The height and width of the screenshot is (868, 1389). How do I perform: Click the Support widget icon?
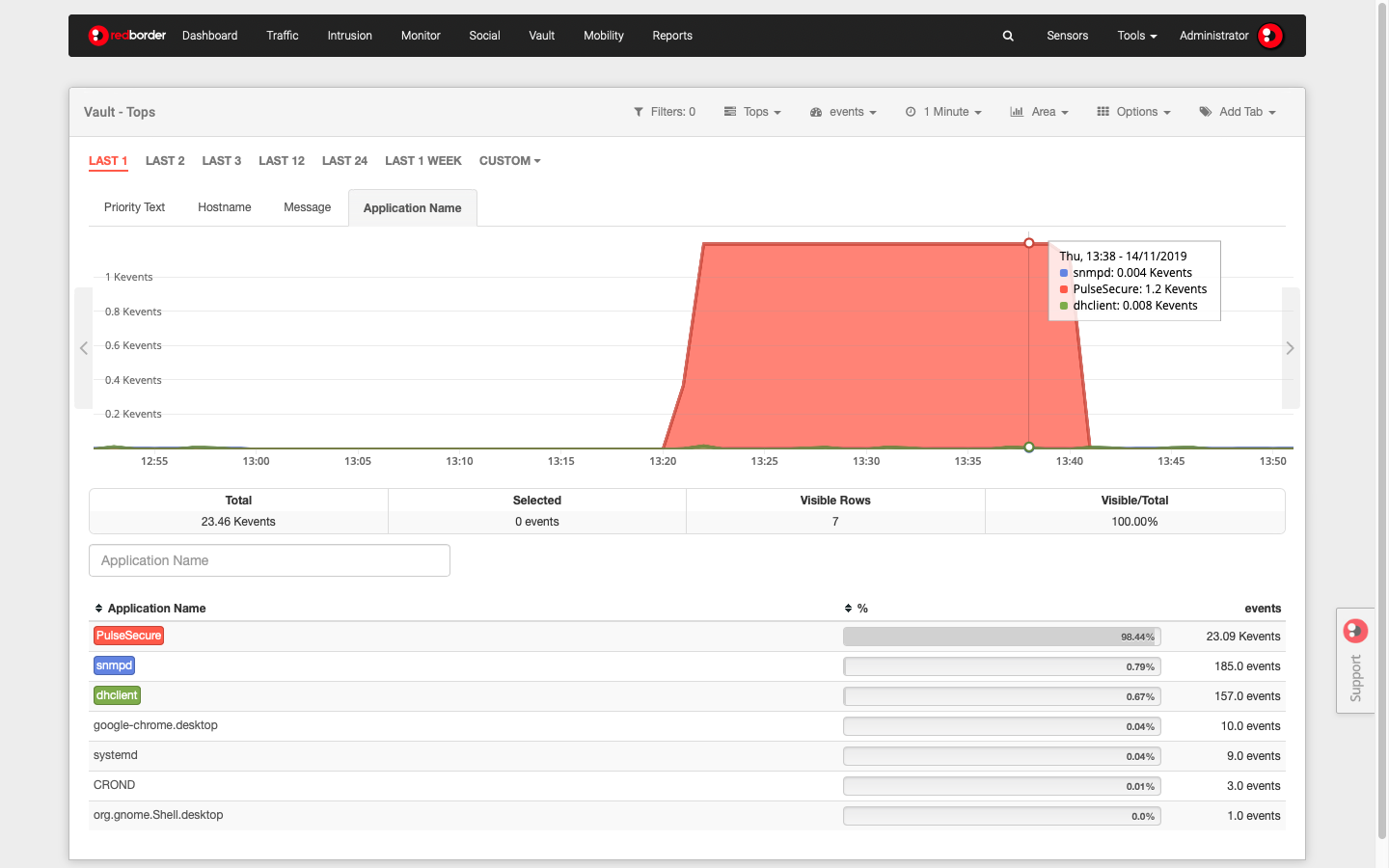[x=1355, y=631]
